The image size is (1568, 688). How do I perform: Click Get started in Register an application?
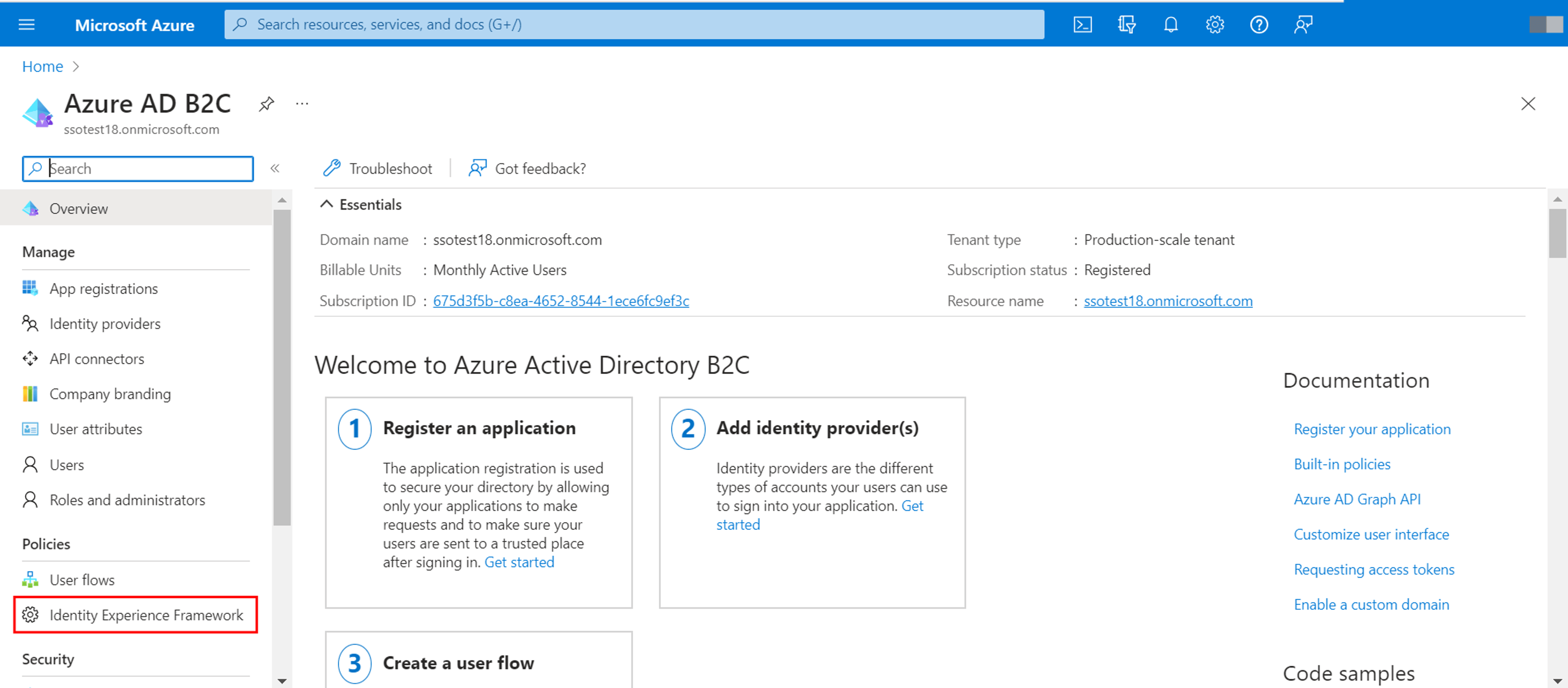519,562
